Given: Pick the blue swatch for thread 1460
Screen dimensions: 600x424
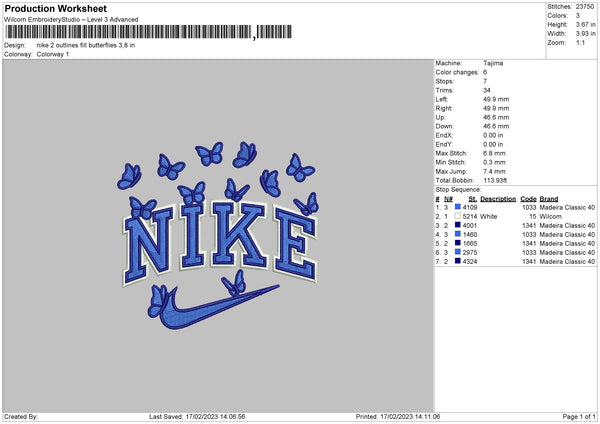Looking at the screenshot, I should tap(457, 234).
